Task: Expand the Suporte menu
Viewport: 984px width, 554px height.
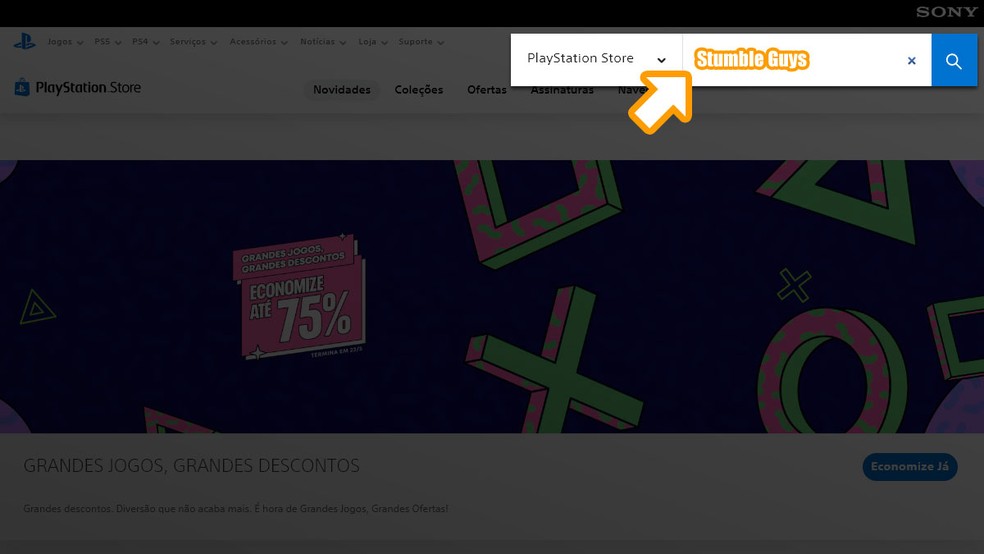Action: [x=421, y=42]
